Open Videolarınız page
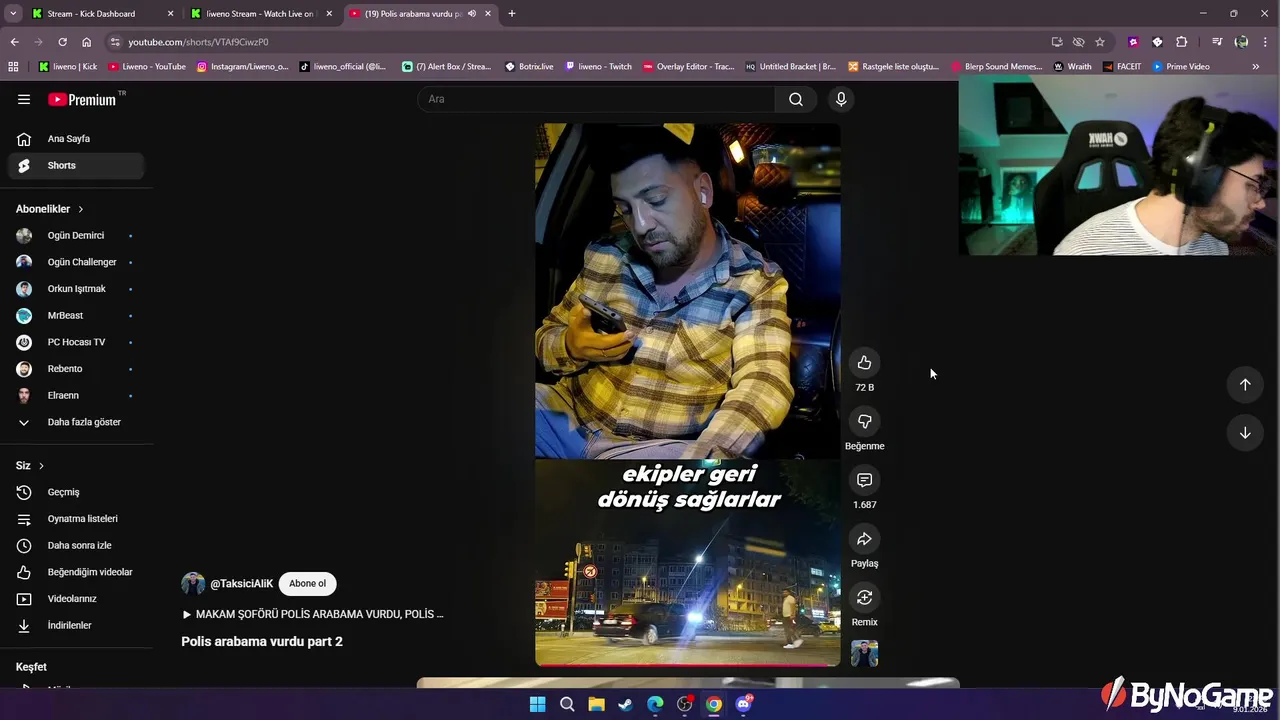 [x=76, y=599]
